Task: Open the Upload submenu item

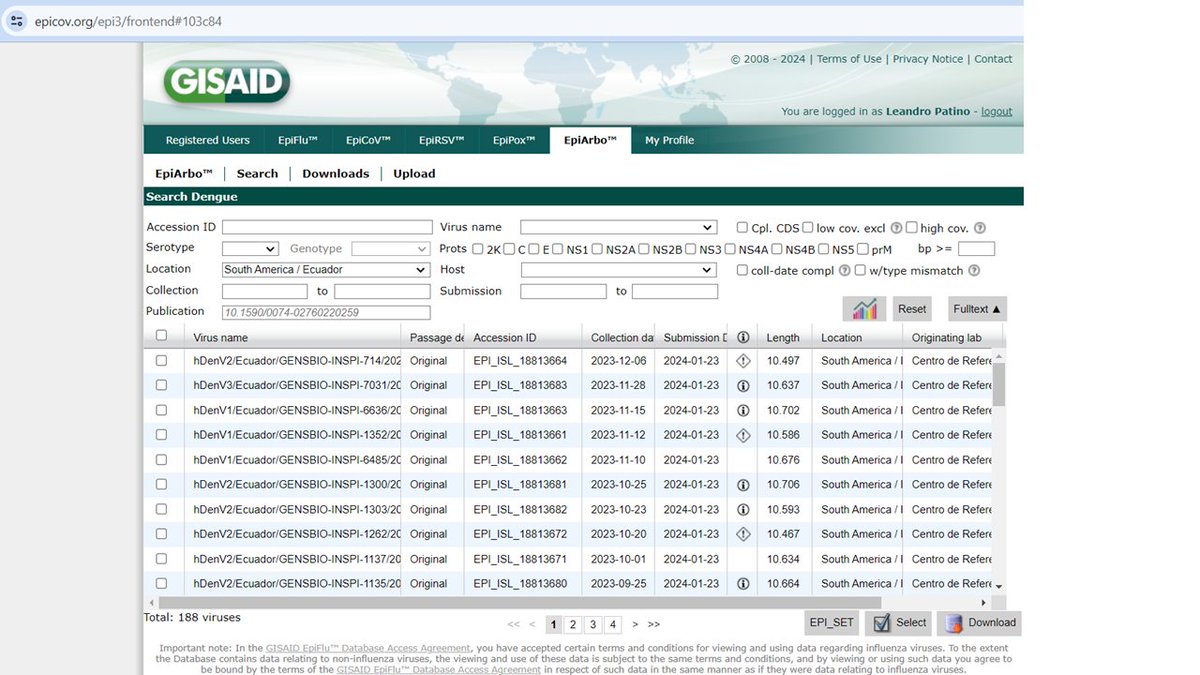Action: (x=414, y=173)
